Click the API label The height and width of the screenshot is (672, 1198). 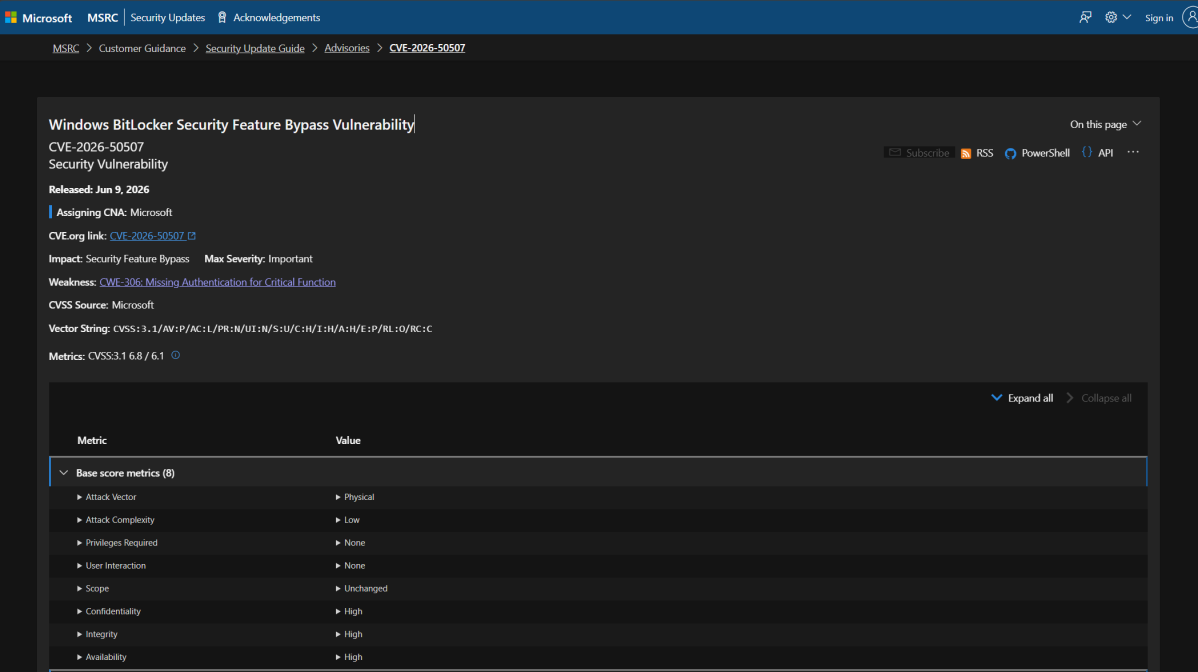coord(1106,153)
